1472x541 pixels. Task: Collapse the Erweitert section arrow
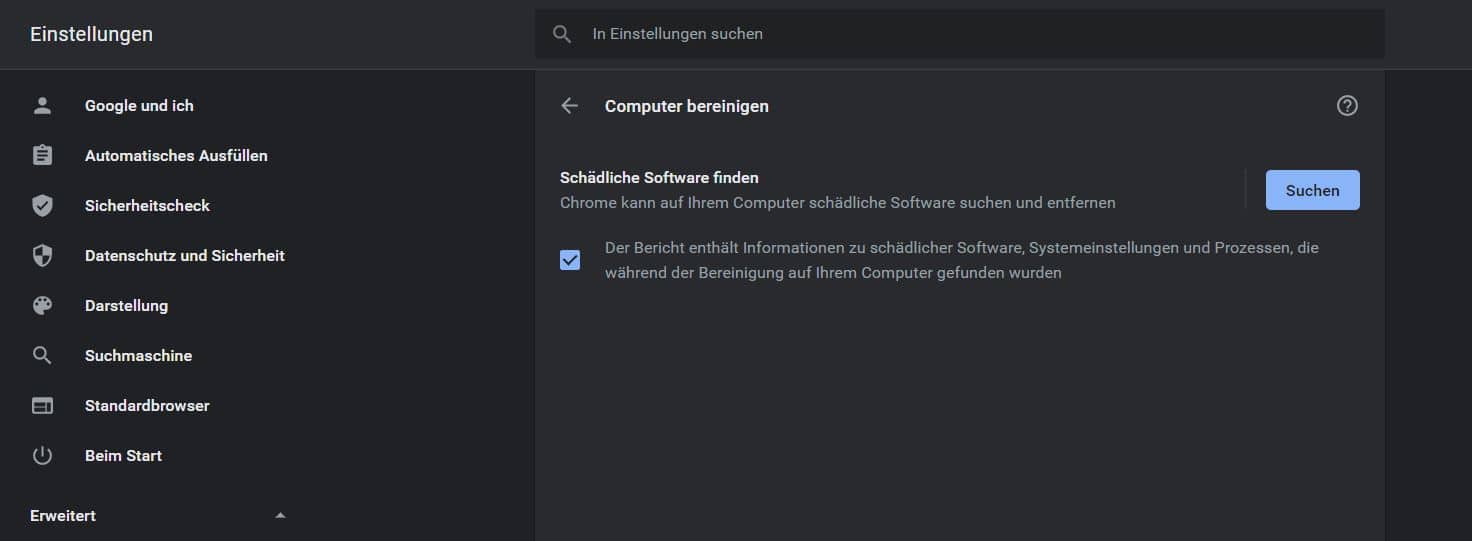[280, 516]
